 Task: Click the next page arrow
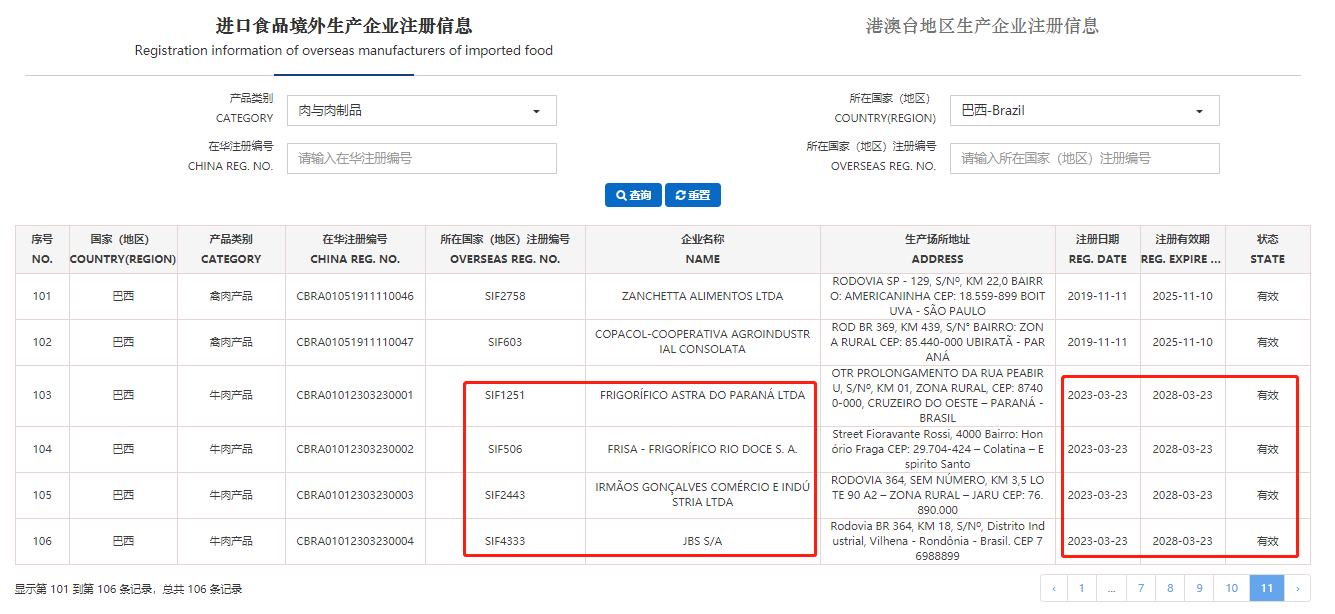pos(1297,588)
